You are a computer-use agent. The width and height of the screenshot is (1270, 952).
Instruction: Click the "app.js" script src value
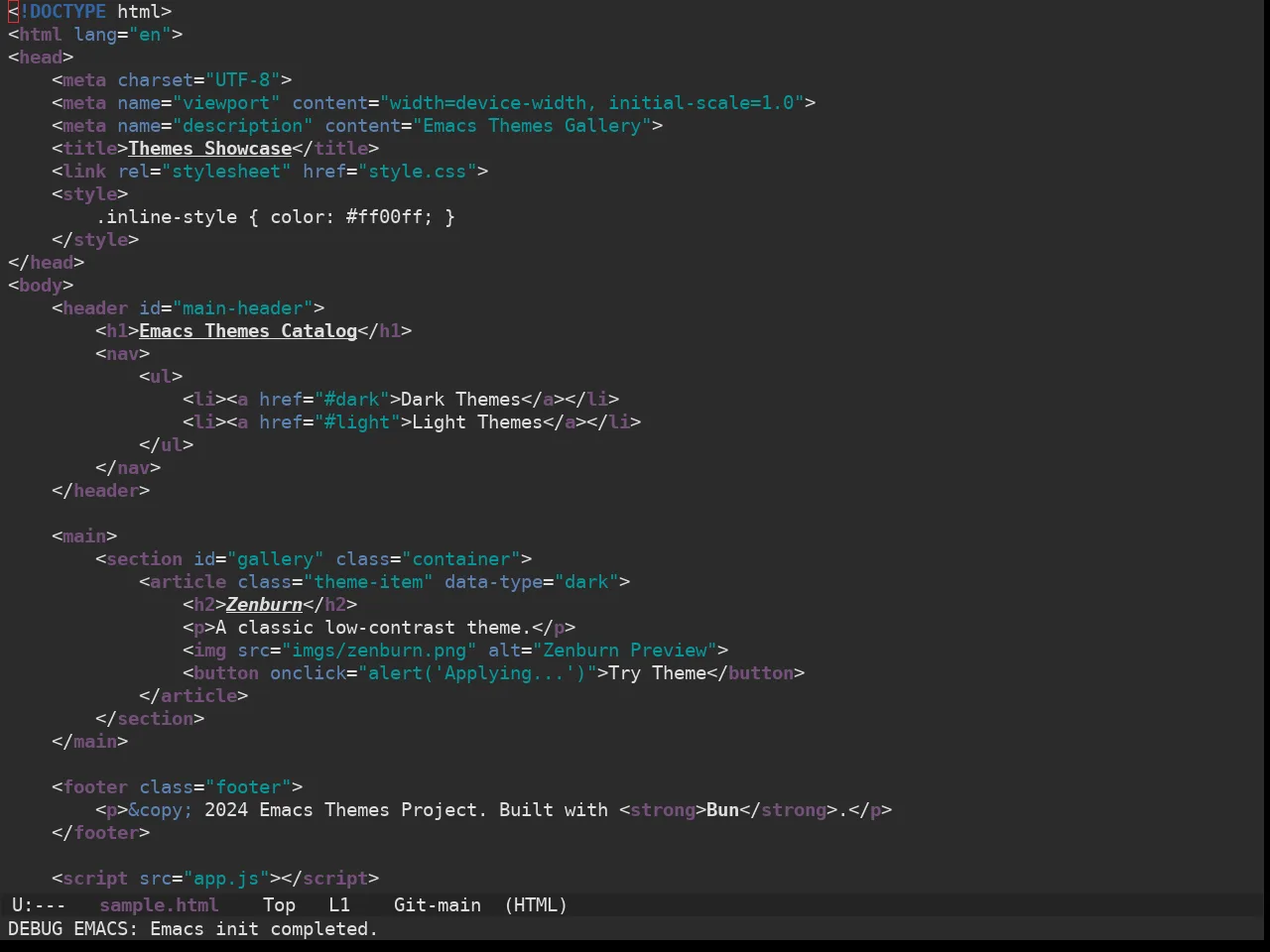click(226, 879)
